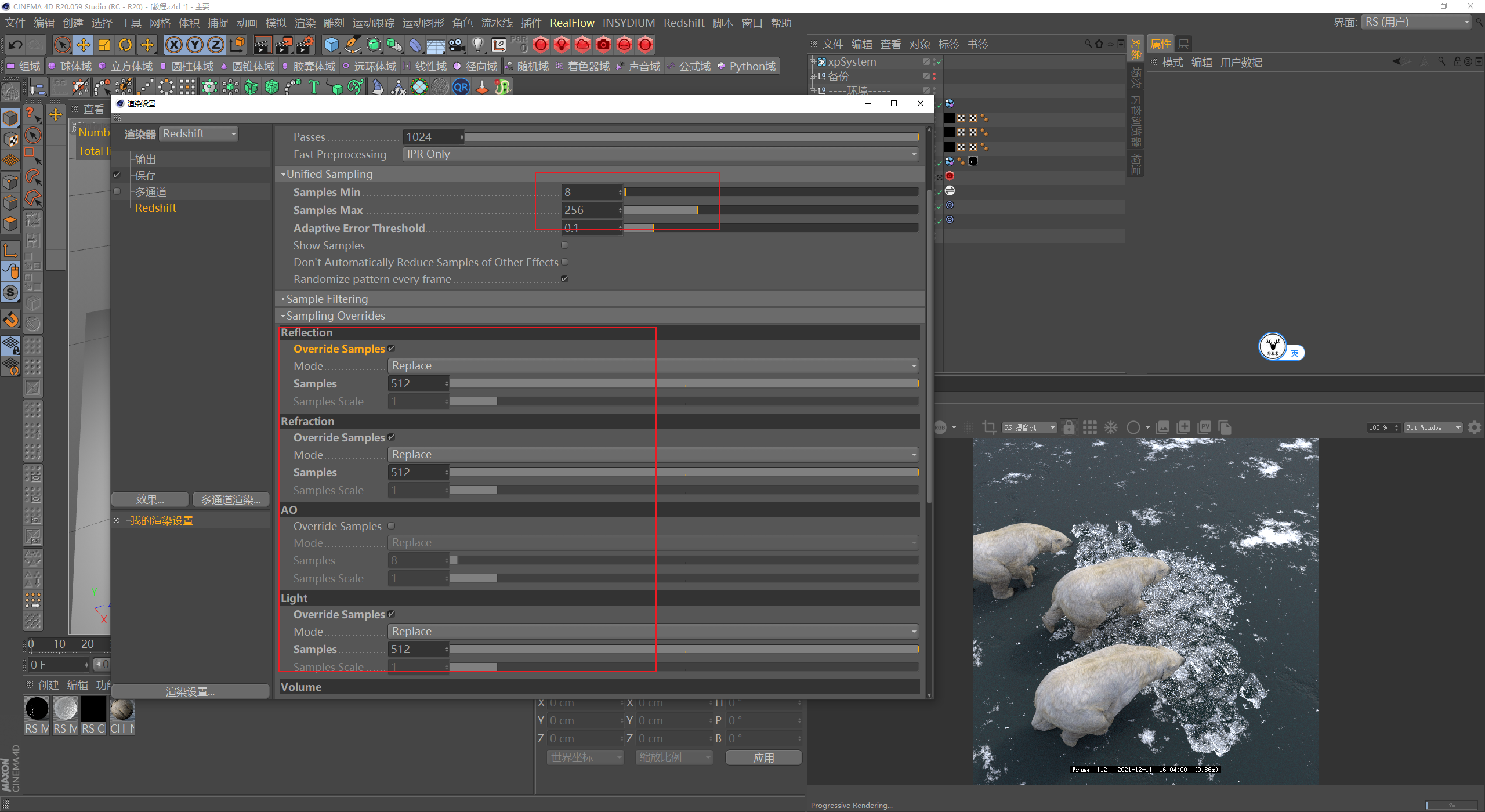Click the crop region icon in RenderView
The height and width of the screenshot is (812, 1485).
click(989, 427)
